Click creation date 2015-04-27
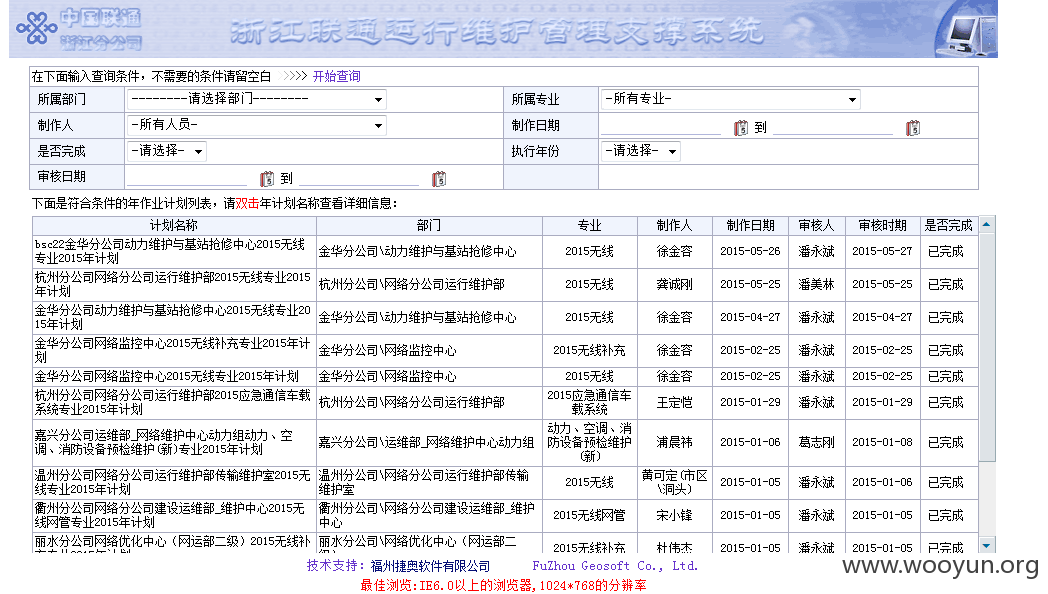The image size is (1048, 594). click(751, 317)
